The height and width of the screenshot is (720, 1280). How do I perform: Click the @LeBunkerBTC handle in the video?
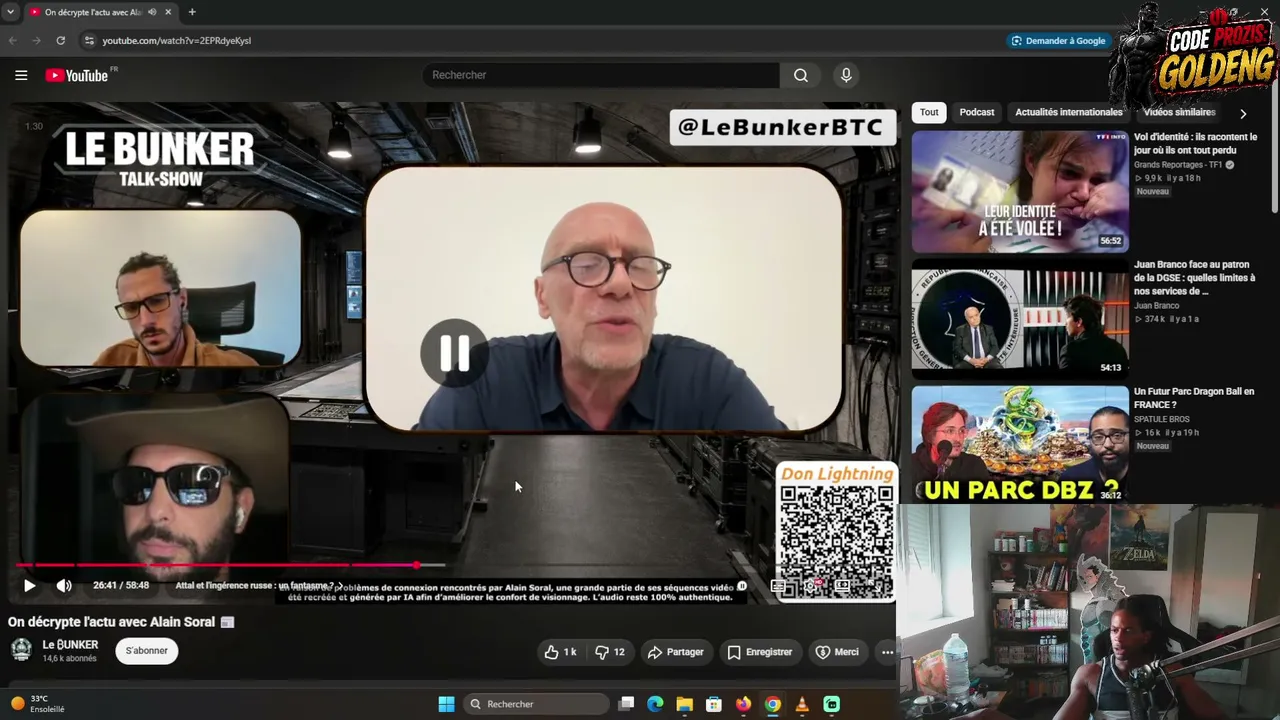[781, 127]
